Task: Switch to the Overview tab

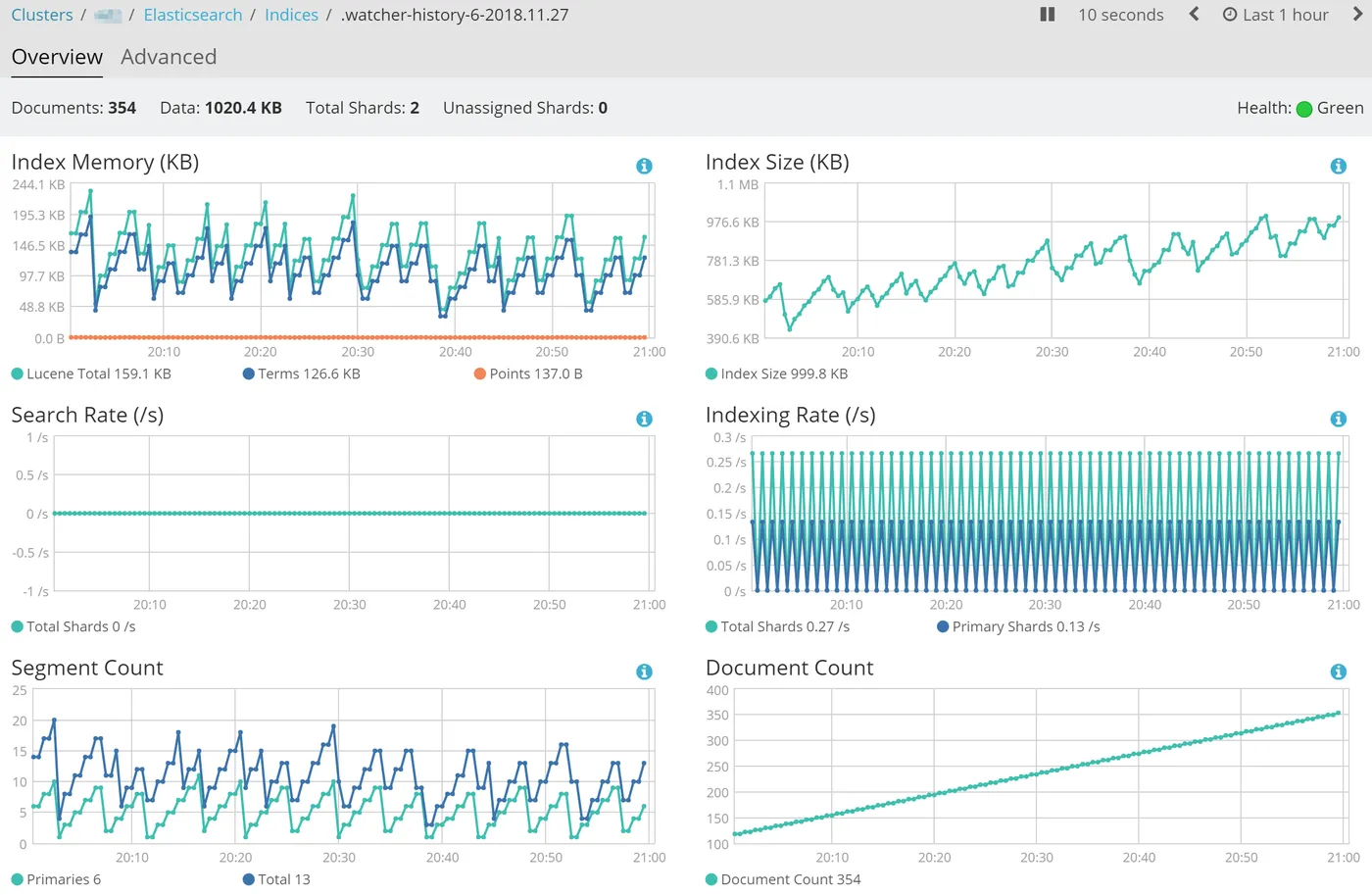Action: [57, 57]
